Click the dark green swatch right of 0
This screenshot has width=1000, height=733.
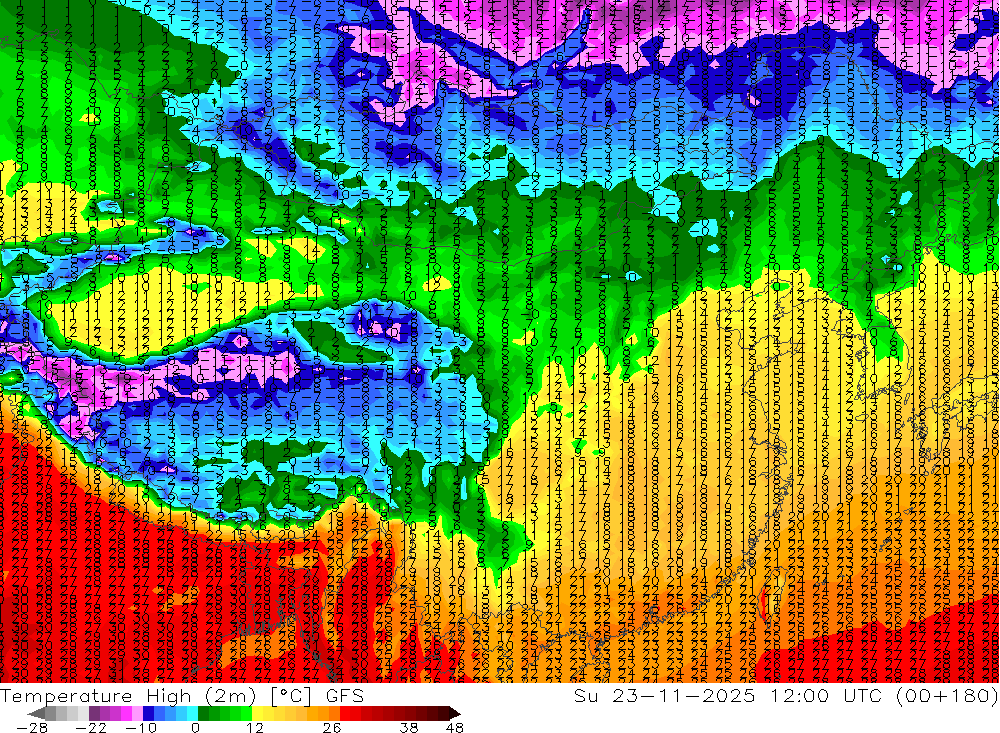[x=203, y=713]
